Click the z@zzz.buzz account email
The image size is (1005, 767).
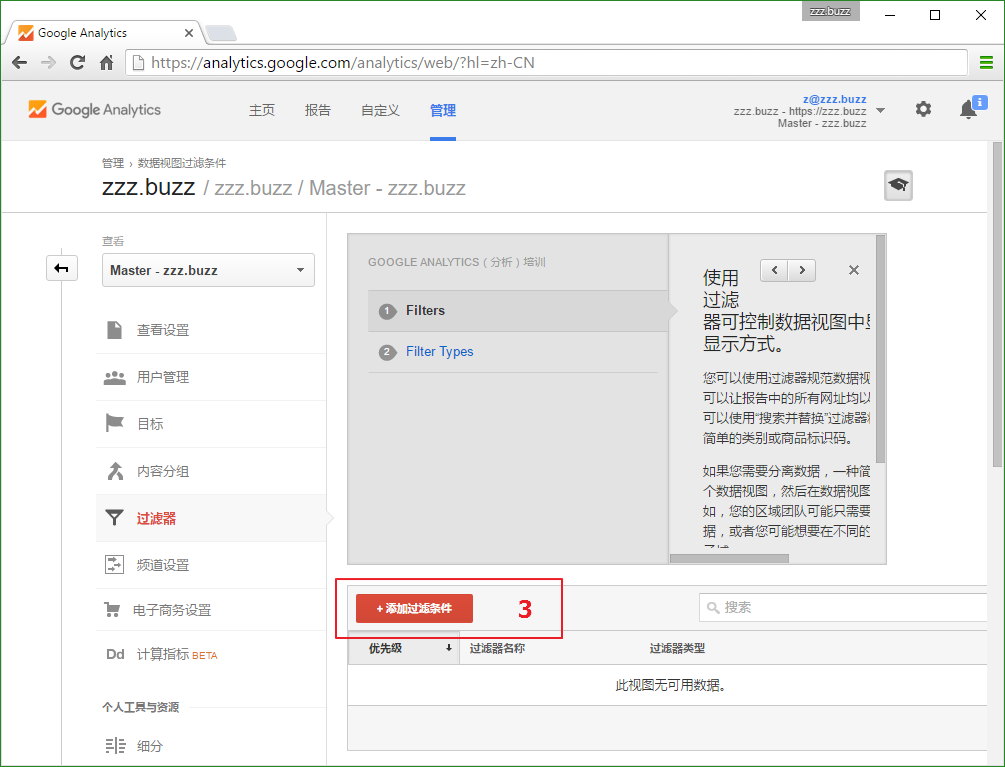tap(835, 99)
